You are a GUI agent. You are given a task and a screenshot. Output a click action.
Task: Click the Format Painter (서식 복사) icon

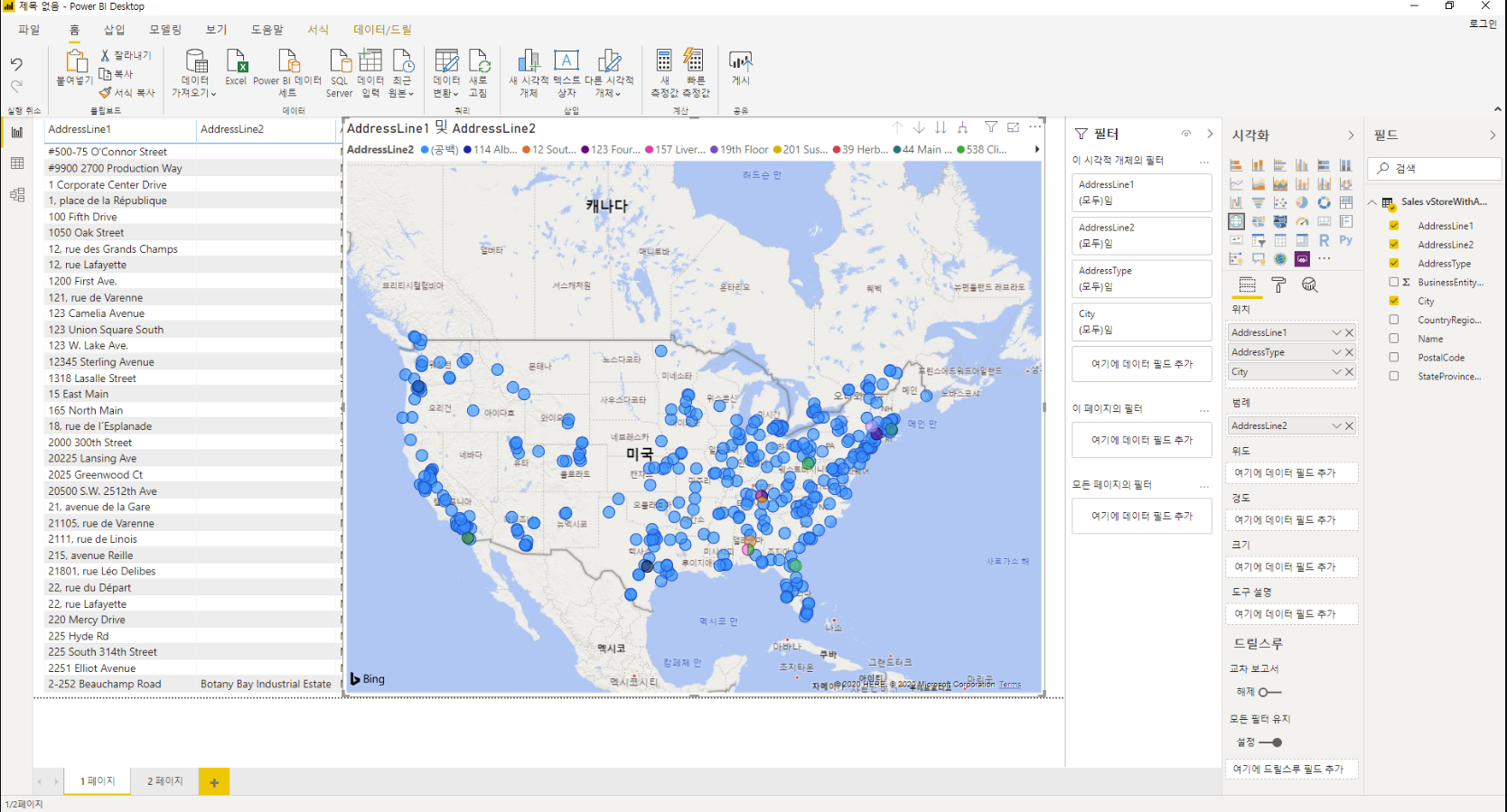click(x=105, y=92)
